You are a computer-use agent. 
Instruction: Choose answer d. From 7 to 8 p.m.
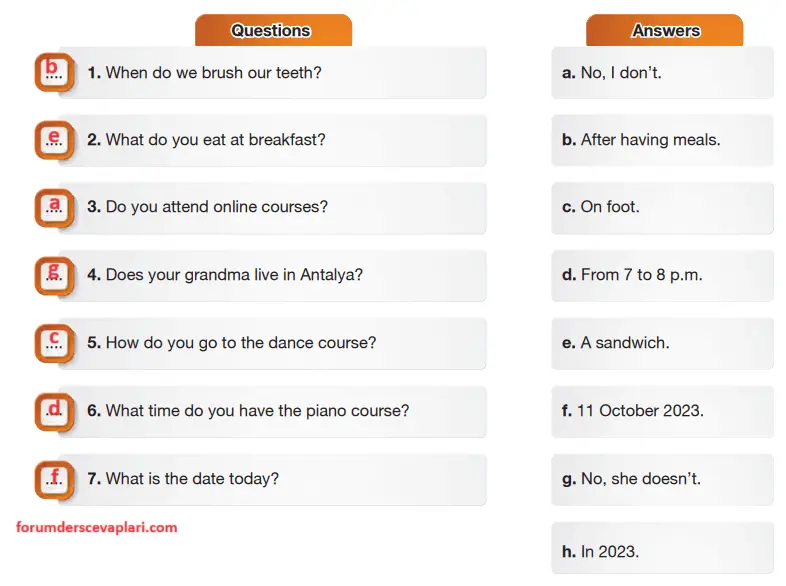(662, 275)
